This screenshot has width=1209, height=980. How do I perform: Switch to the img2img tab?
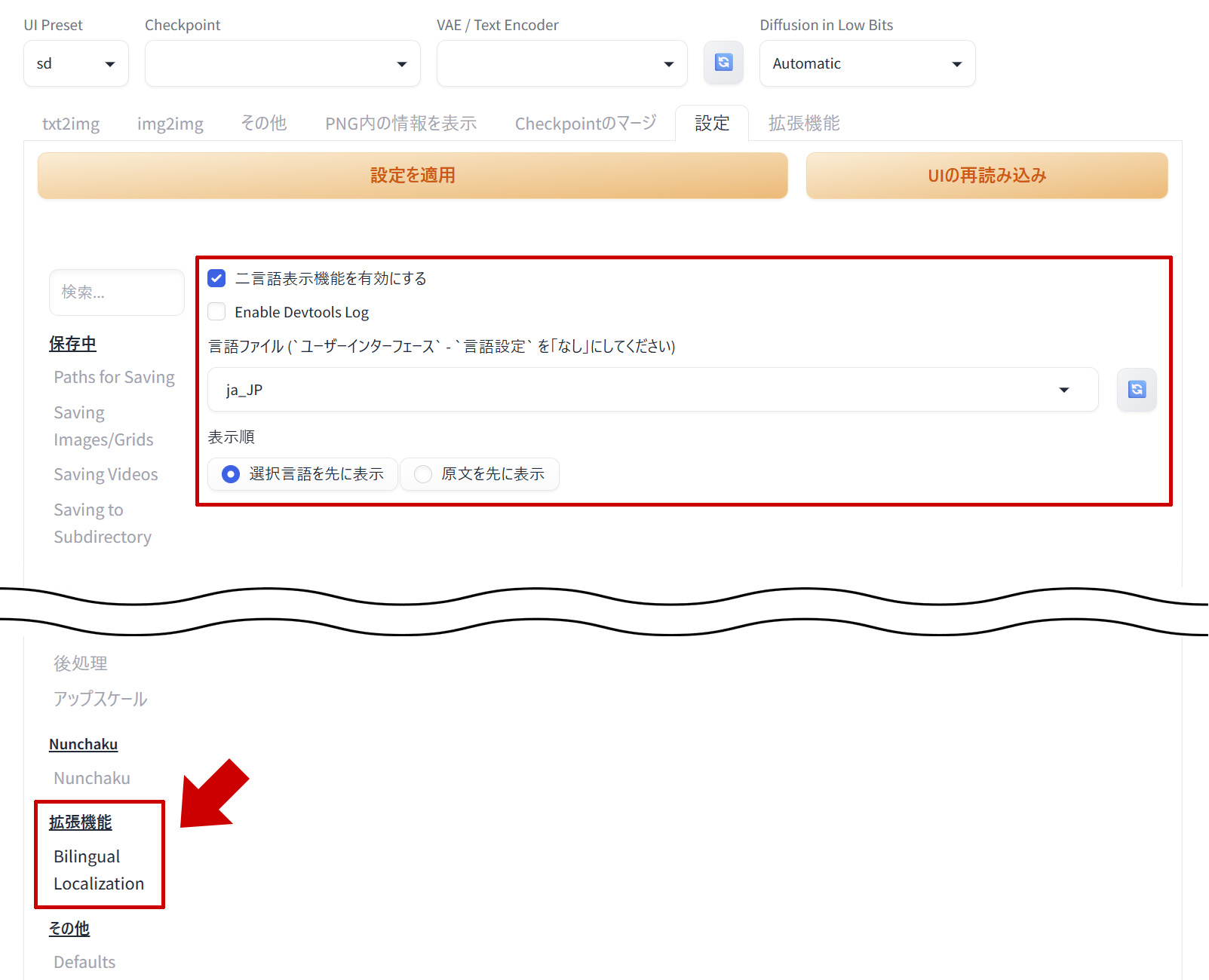[x=170, y=124]
